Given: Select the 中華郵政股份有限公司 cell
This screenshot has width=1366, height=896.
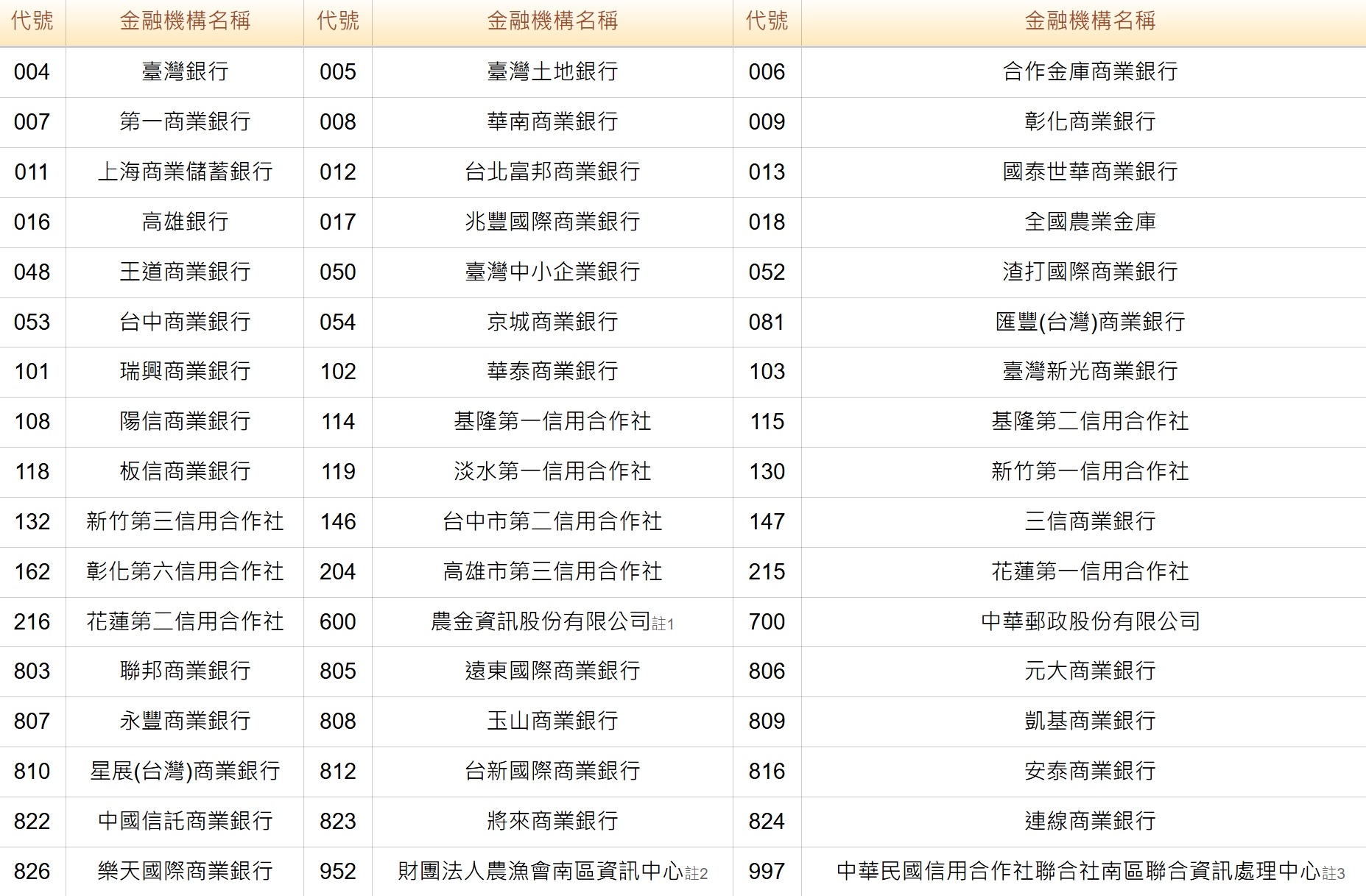Looking at the screenshot, I should pyautogui.click(x=1090, y=622).
